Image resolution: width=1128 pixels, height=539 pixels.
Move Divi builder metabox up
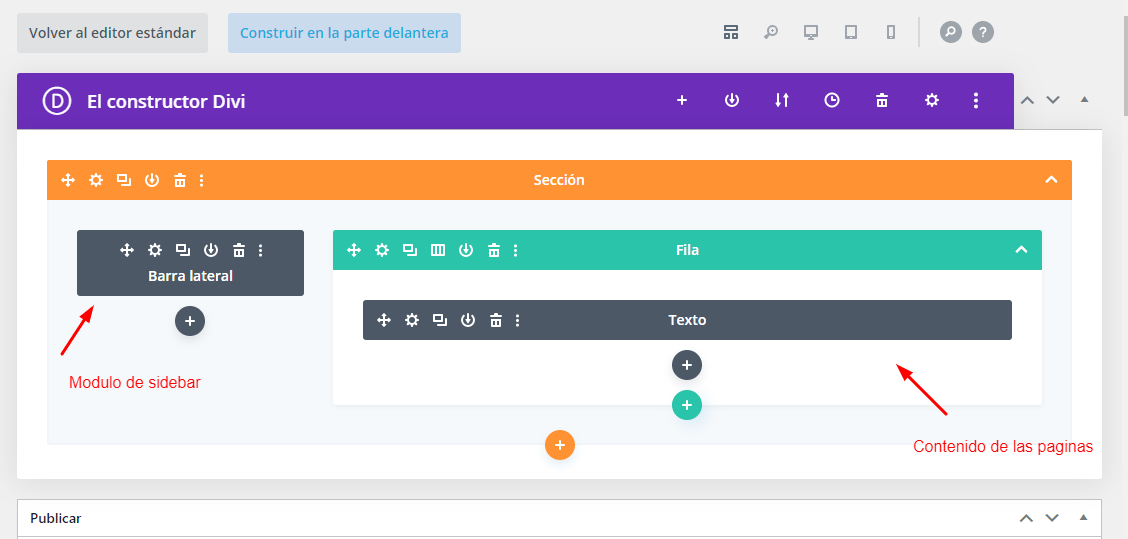(x=1027, y=100)
